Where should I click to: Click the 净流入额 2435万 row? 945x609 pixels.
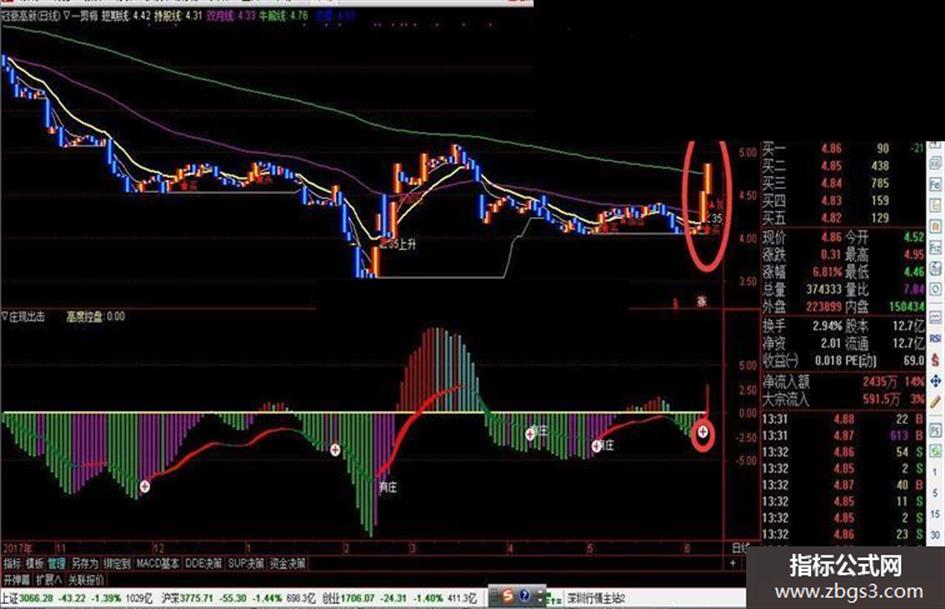coord(843,382)
